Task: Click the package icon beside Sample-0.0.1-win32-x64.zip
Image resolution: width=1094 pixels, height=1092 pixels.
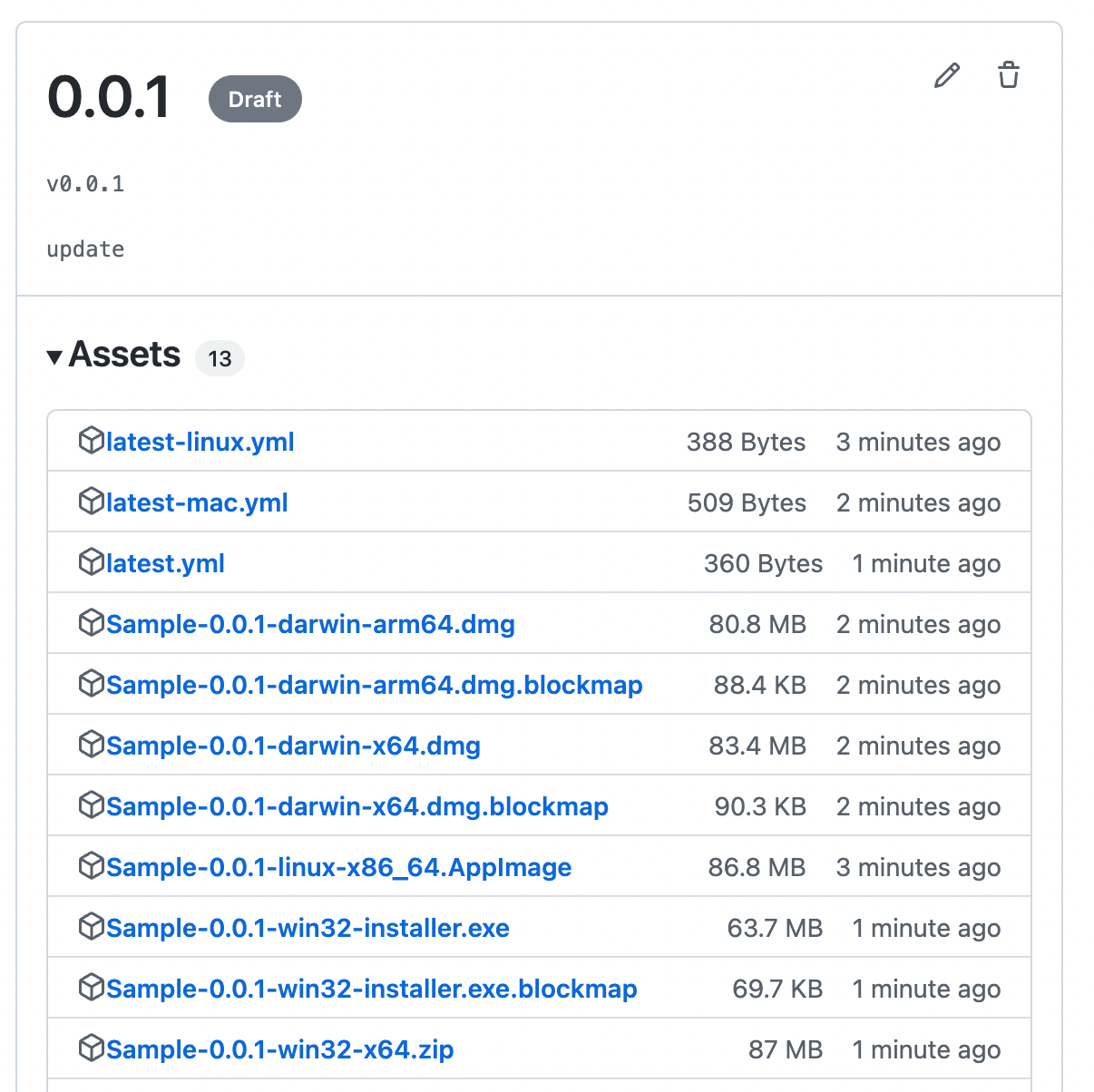Action: click(x=92, y=1048)
